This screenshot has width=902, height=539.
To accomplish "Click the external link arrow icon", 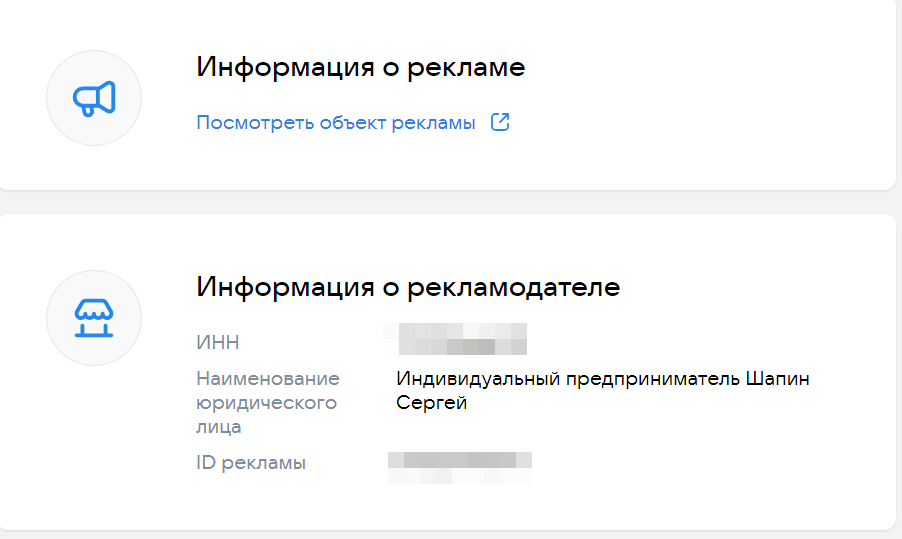I will 500,123.
